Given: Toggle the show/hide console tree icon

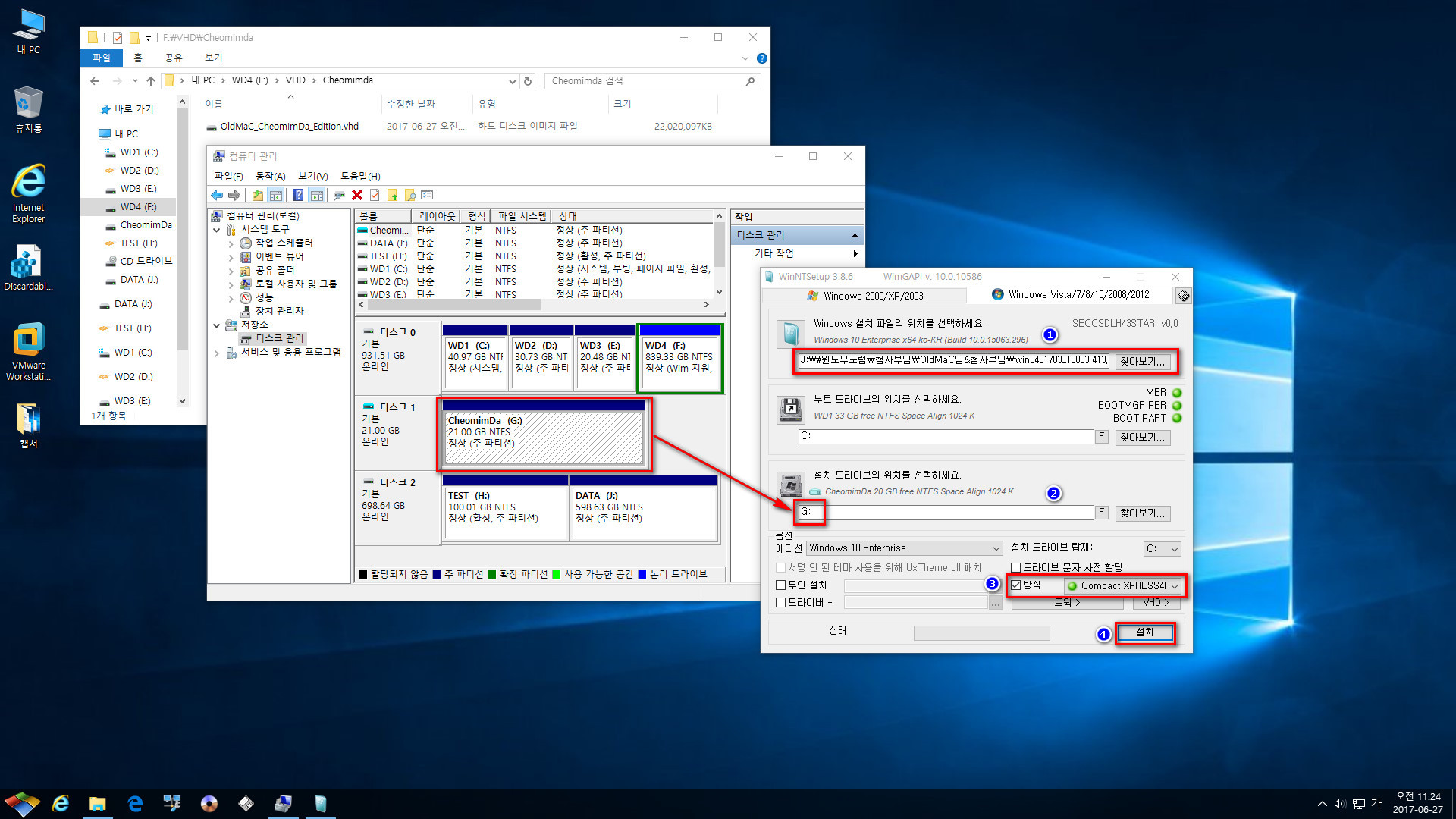Looking at the screenshot, I should pyautogui.click(x=276, y=196).
